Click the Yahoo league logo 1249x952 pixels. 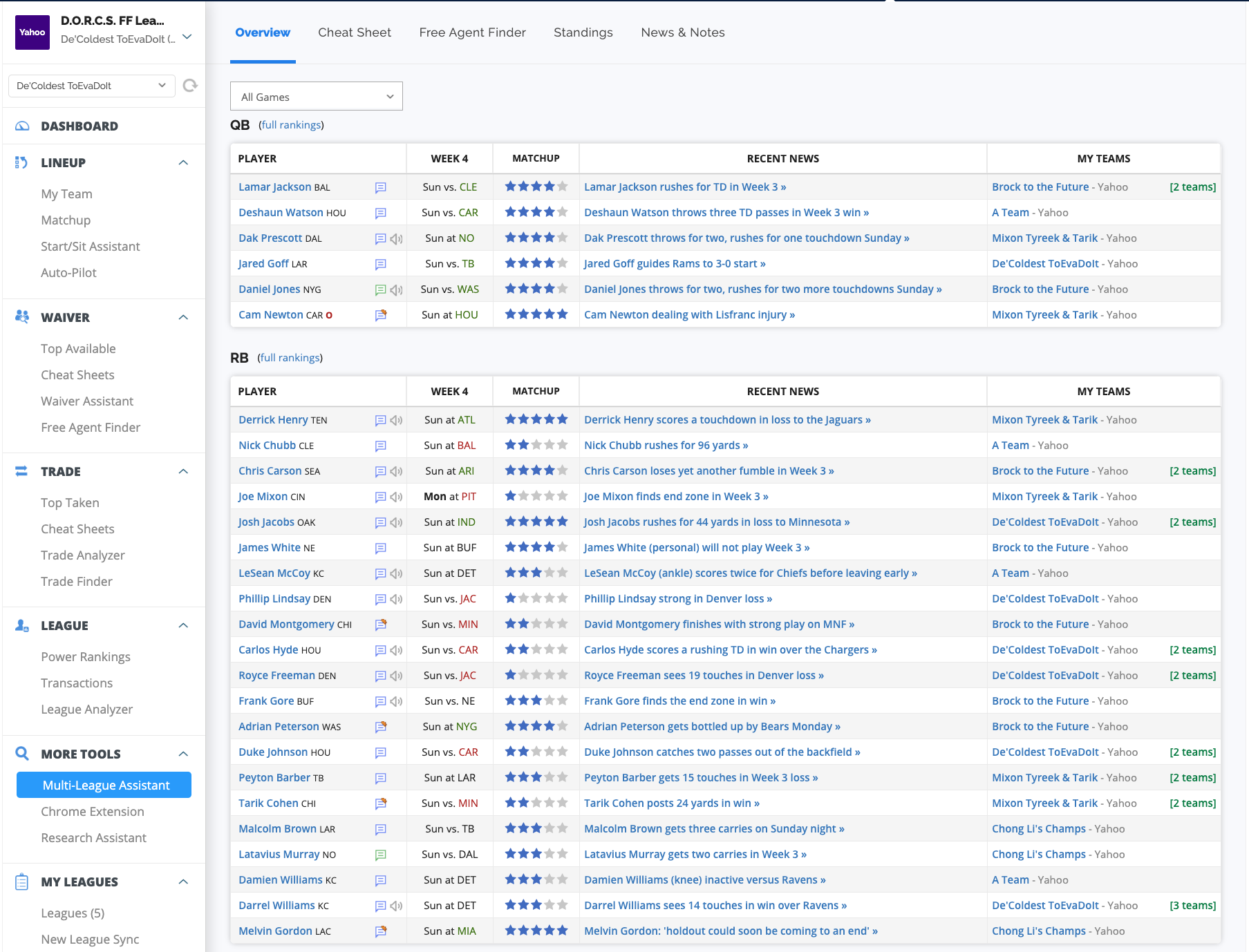coord(32,32)
